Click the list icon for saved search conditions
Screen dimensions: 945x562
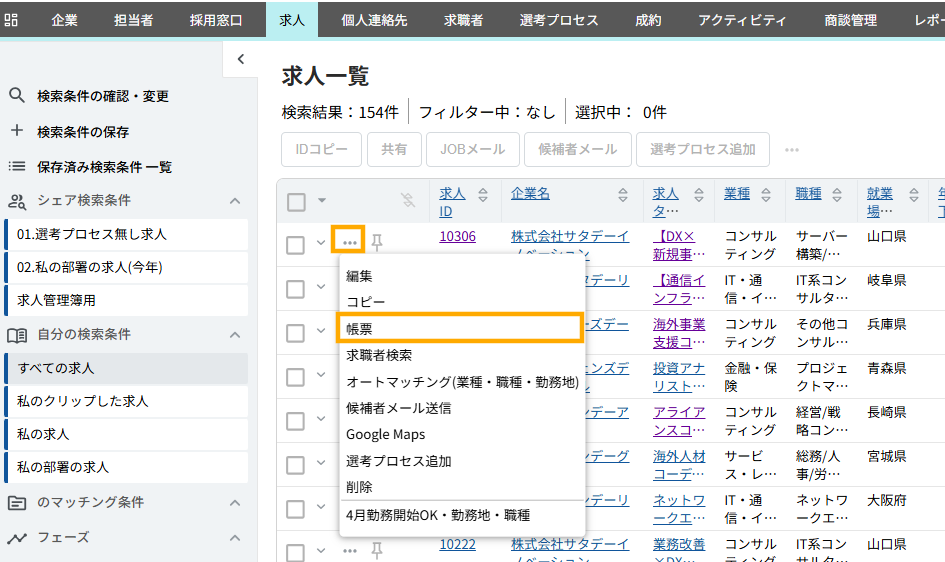coord(17,166)
